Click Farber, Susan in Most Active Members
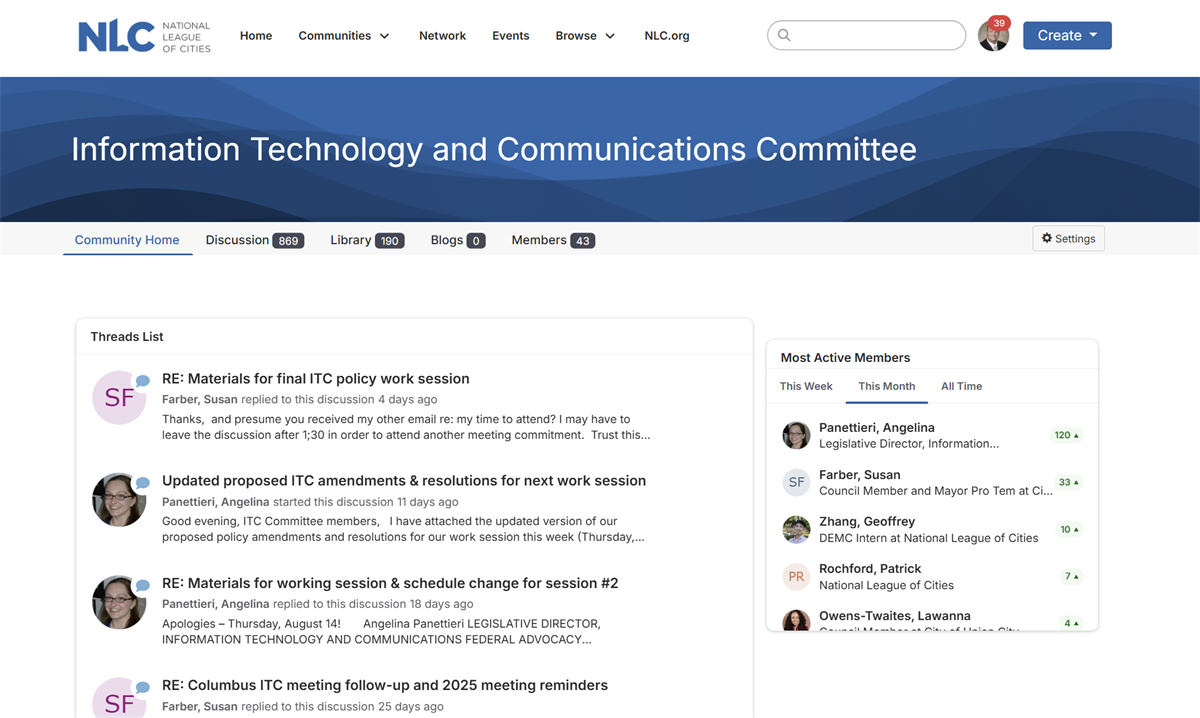1200x718 pixels. point(860,475)
